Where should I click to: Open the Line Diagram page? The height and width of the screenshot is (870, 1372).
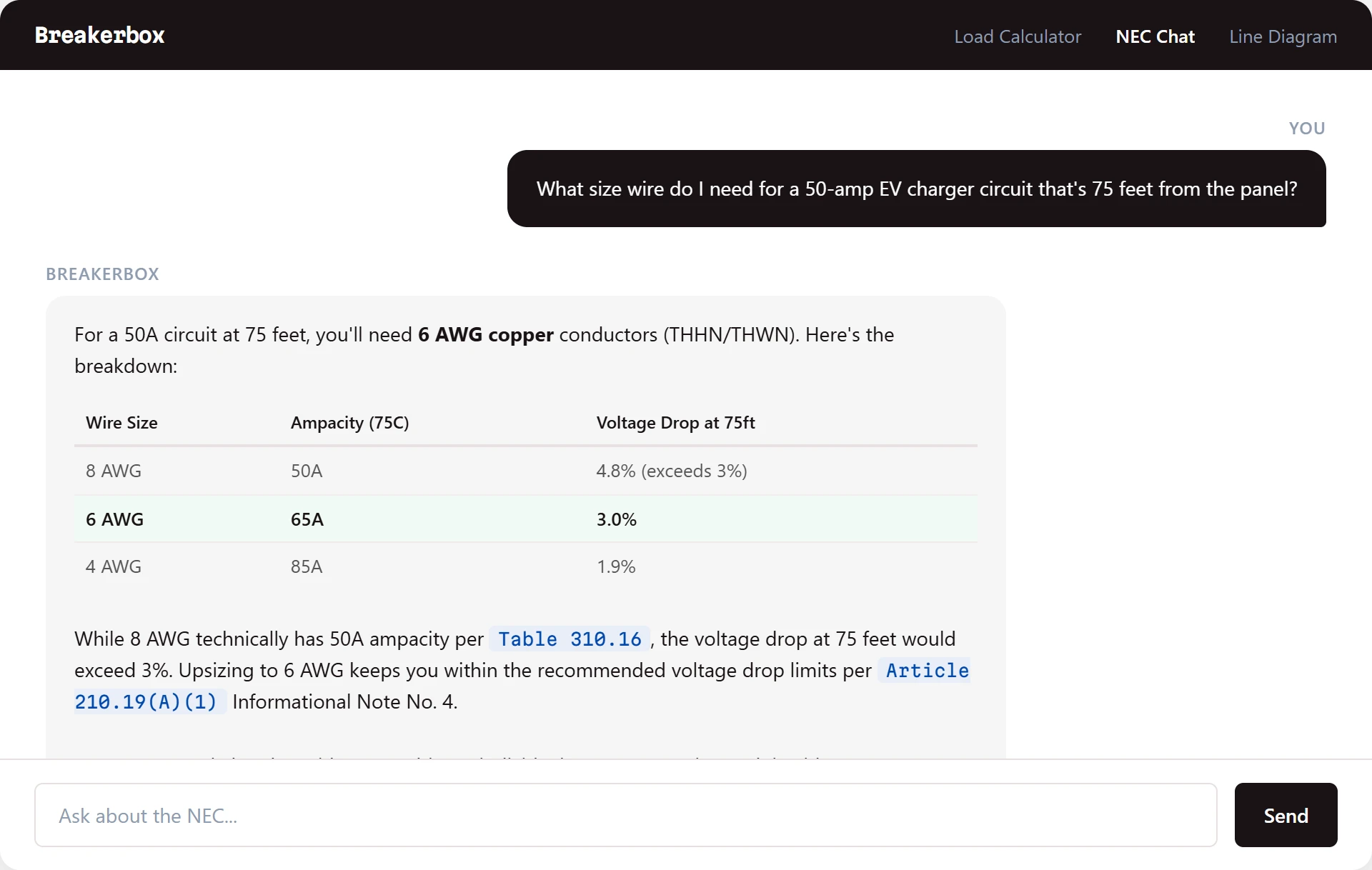point(1283,36)
